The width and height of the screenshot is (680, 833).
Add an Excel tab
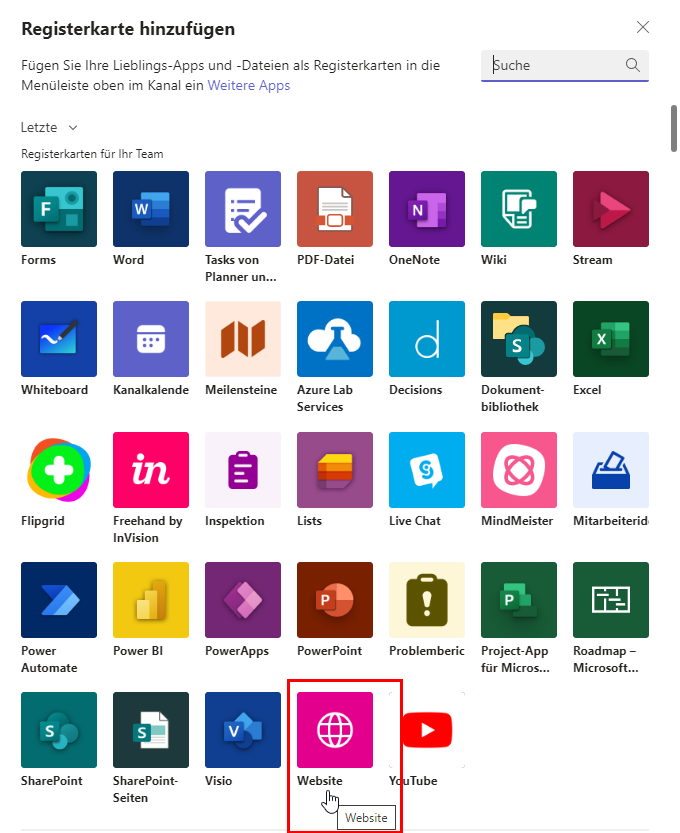(x=610, y=339)
